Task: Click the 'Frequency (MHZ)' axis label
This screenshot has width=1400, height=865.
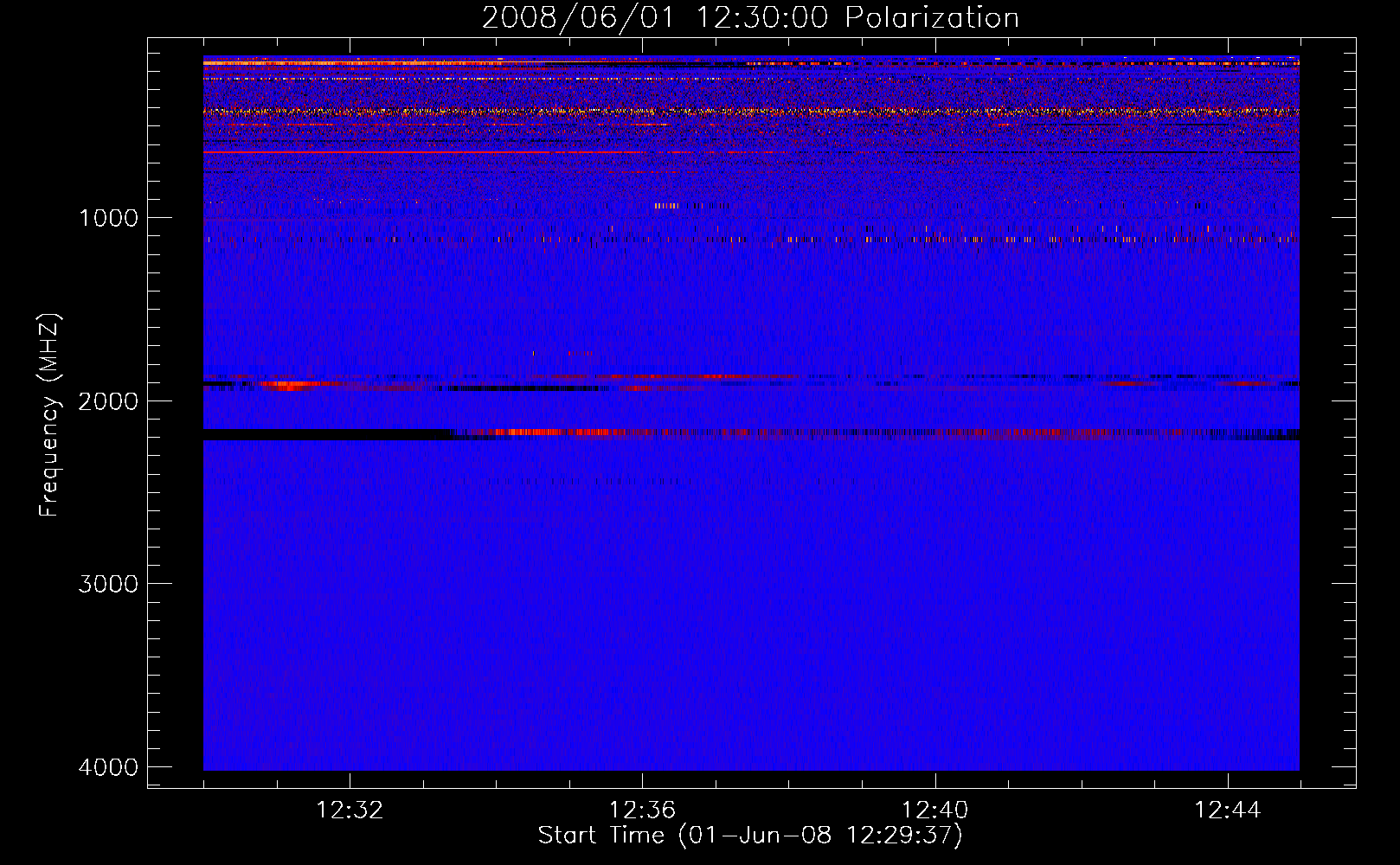Action: click(49, 415)
